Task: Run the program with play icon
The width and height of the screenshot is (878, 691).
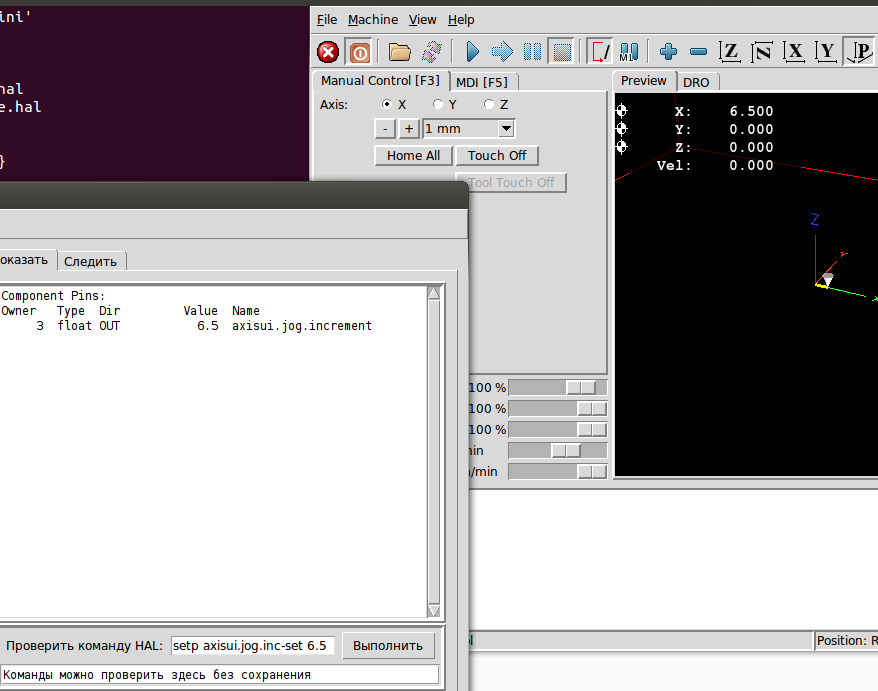Action: point(473,52)
